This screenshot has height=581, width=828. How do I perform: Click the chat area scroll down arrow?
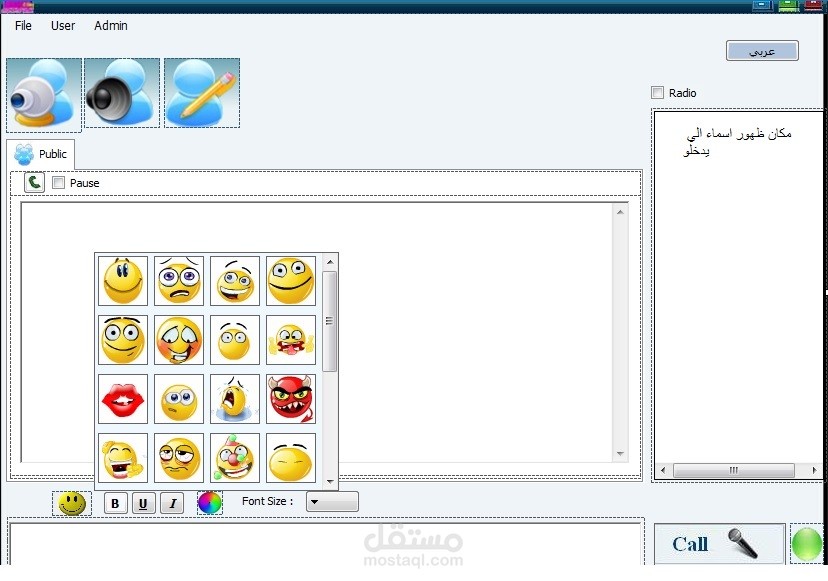pyautogui.click(x=620, y=454)
